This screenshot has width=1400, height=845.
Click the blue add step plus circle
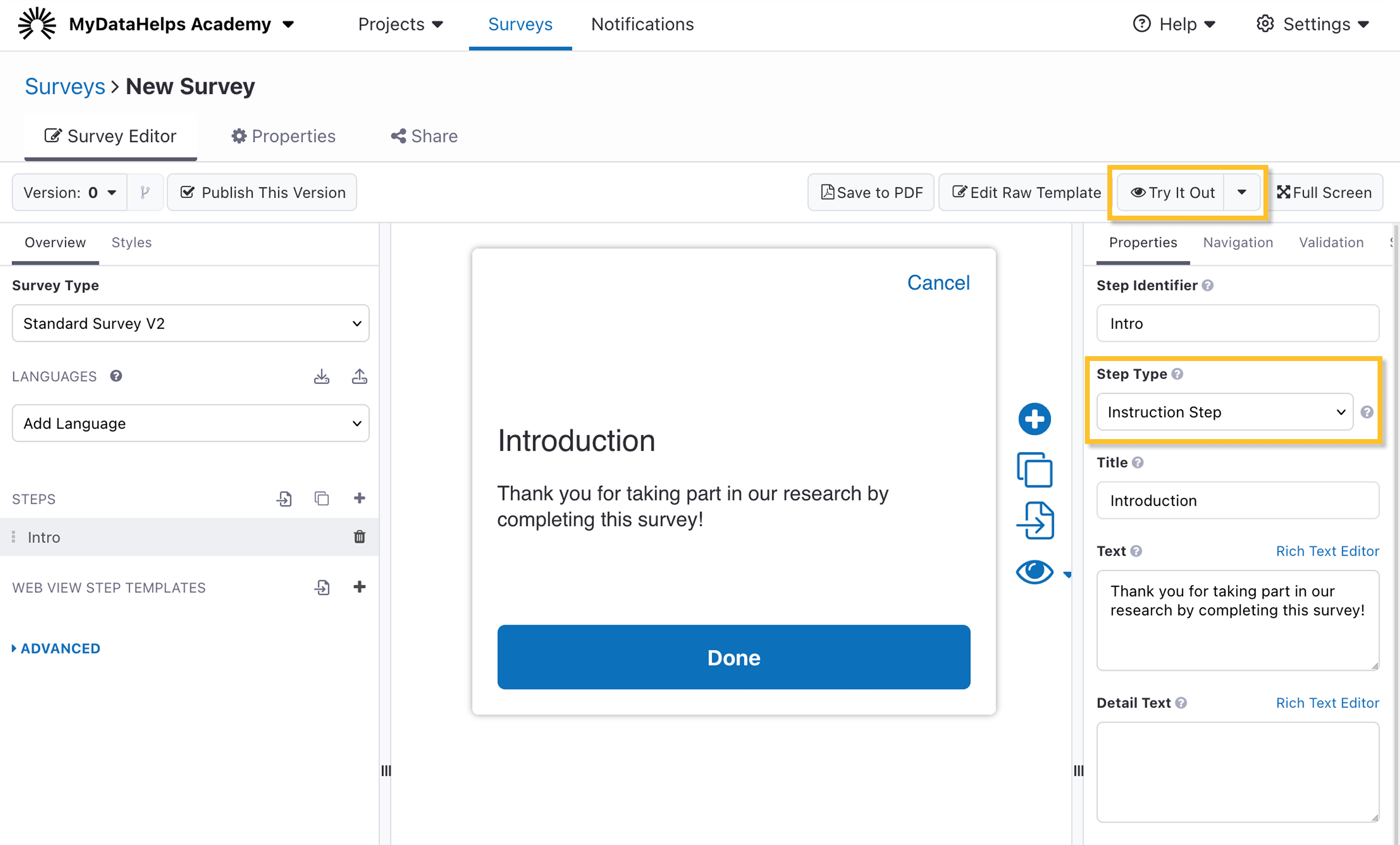click(1034, 420)
